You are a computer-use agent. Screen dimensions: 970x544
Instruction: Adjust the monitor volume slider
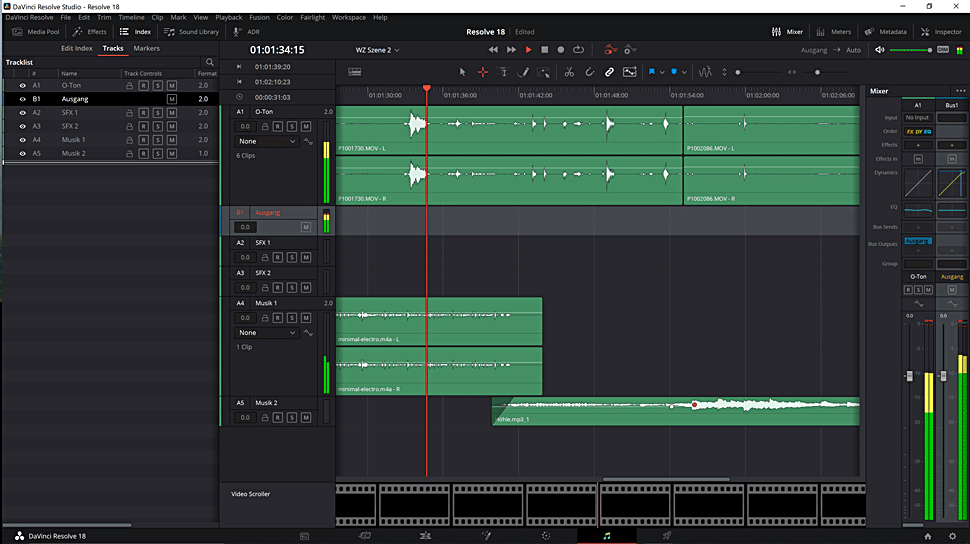[911, 50]
